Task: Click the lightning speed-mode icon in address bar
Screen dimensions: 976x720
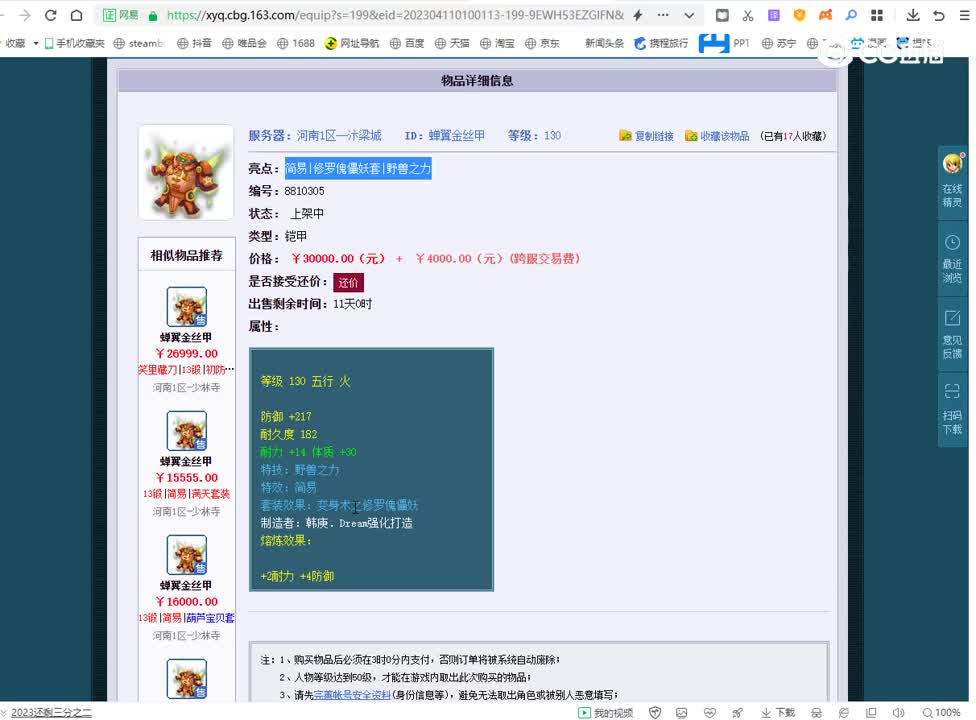Action: [x=638, y=16]
